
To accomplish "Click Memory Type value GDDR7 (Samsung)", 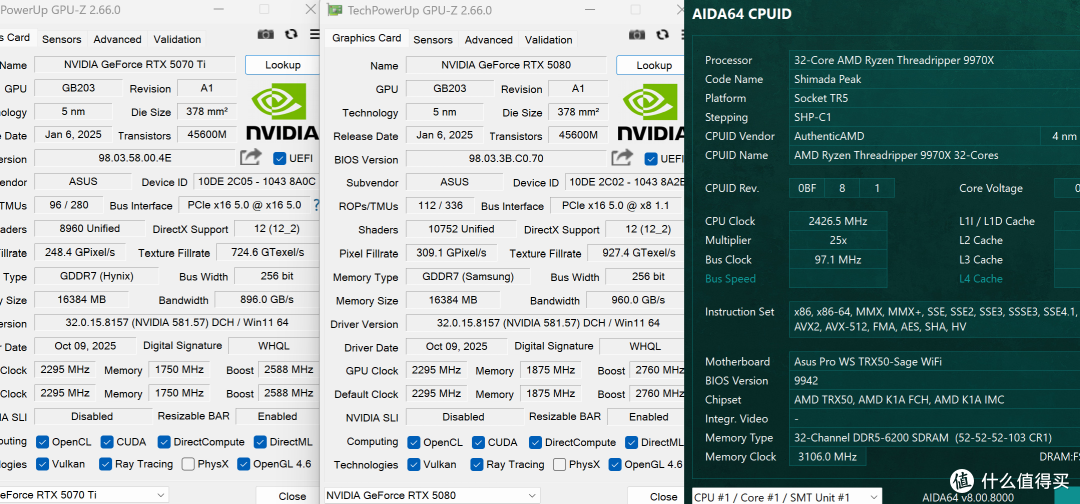I will (468, 277).
